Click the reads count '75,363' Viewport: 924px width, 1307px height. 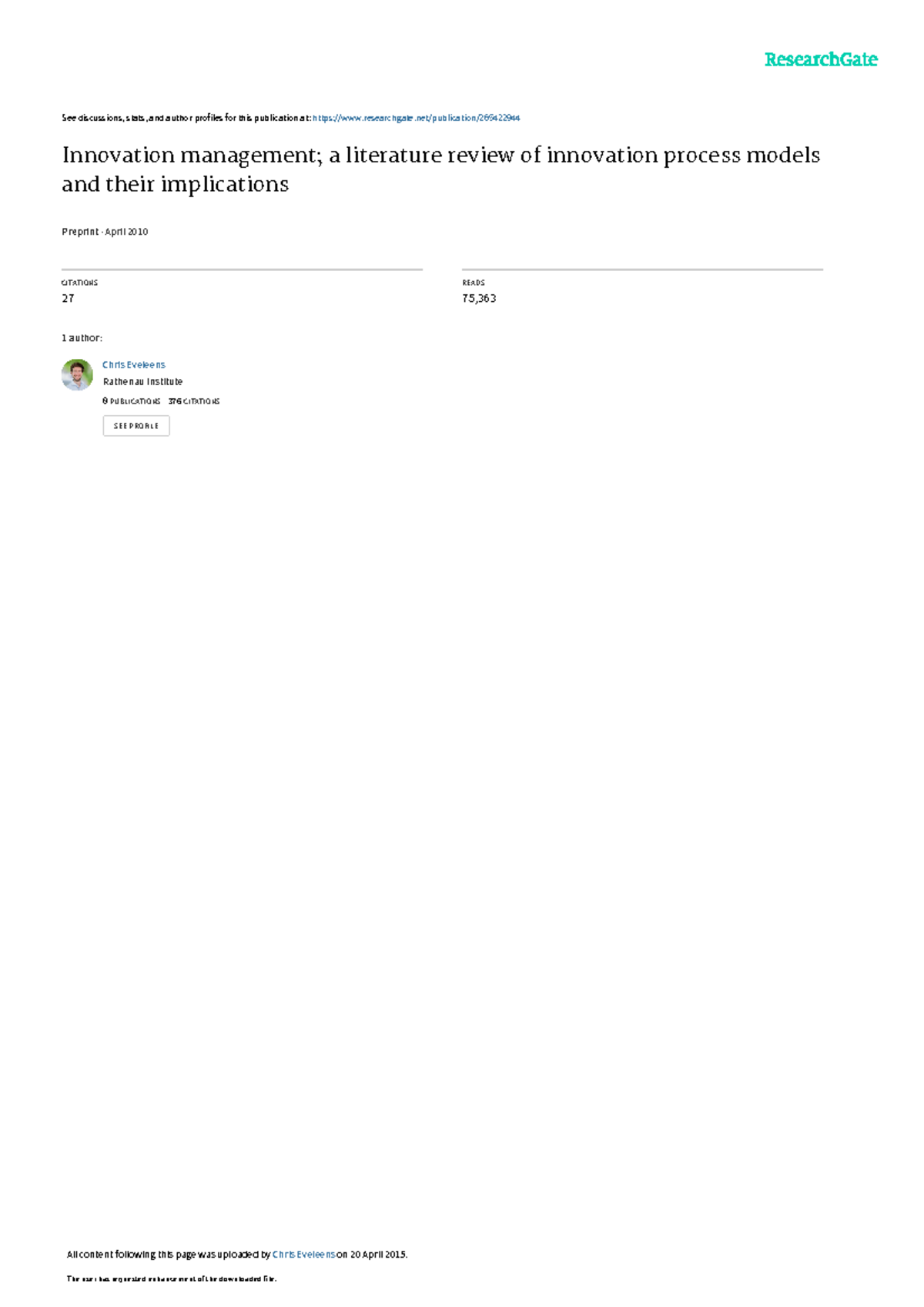coord(479,299)
